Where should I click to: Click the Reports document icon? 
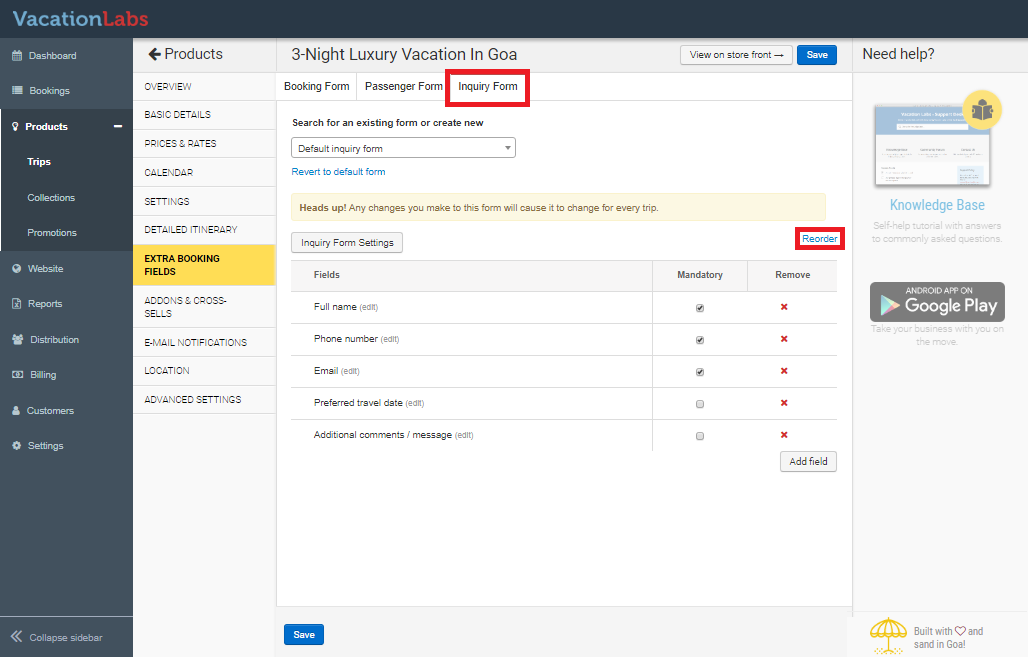click(x=16, y=304)
